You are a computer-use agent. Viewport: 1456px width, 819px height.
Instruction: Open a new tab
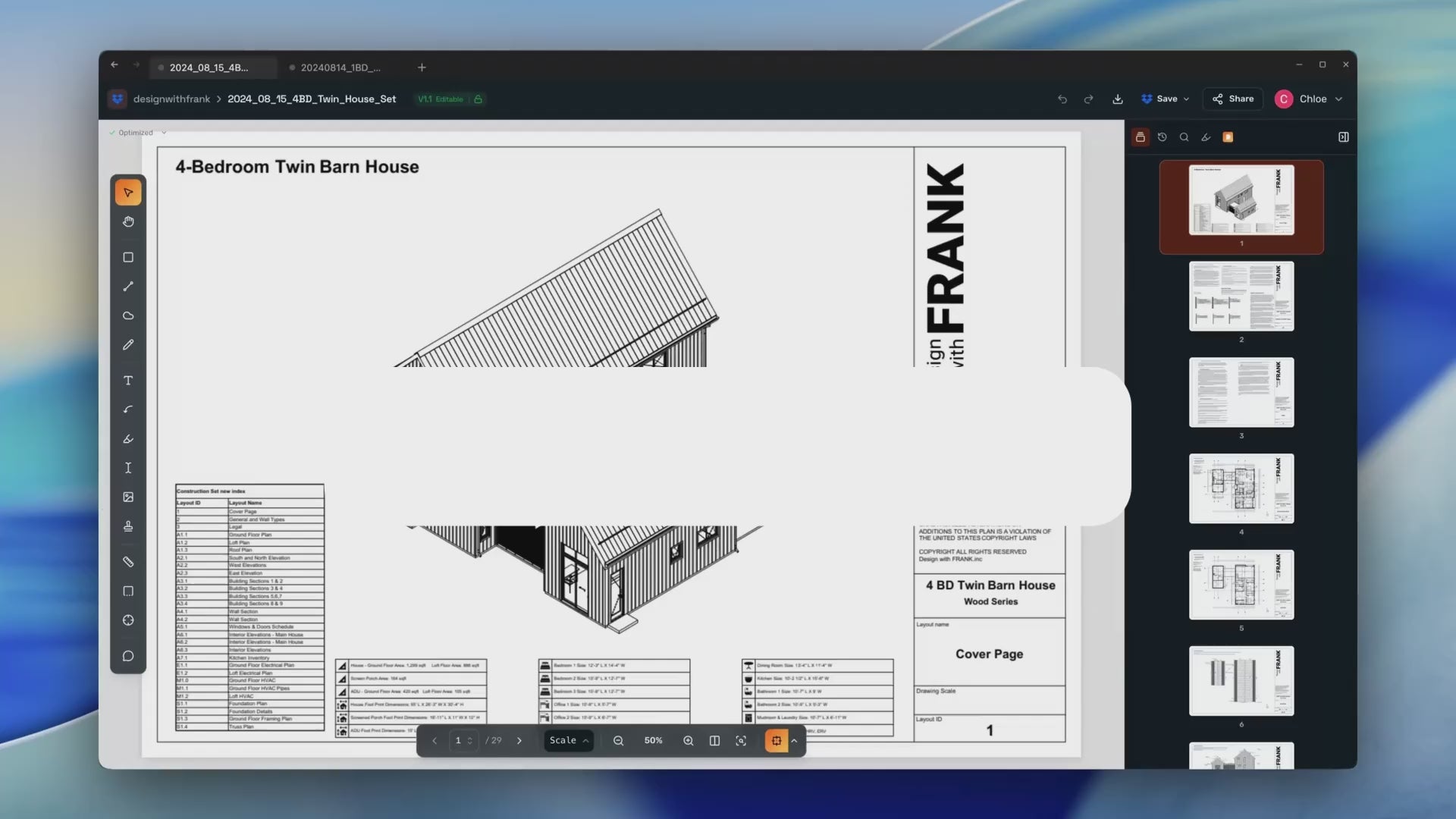click(422, 67)
